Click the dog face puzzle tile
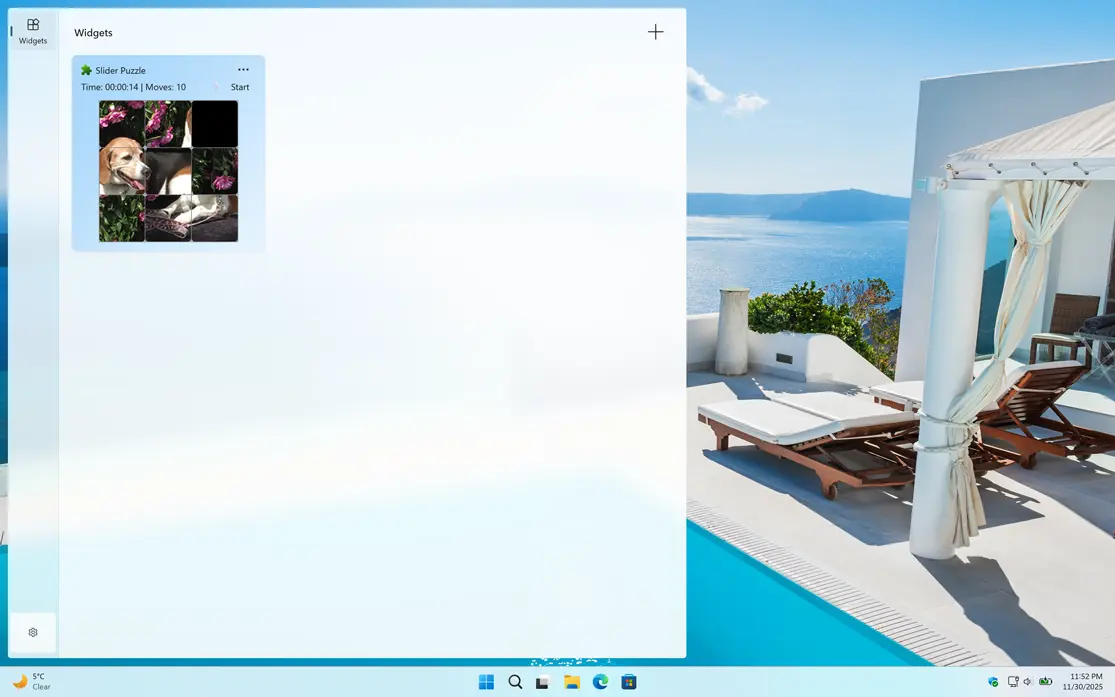1115x697 pixels. [x=122, y=170]
